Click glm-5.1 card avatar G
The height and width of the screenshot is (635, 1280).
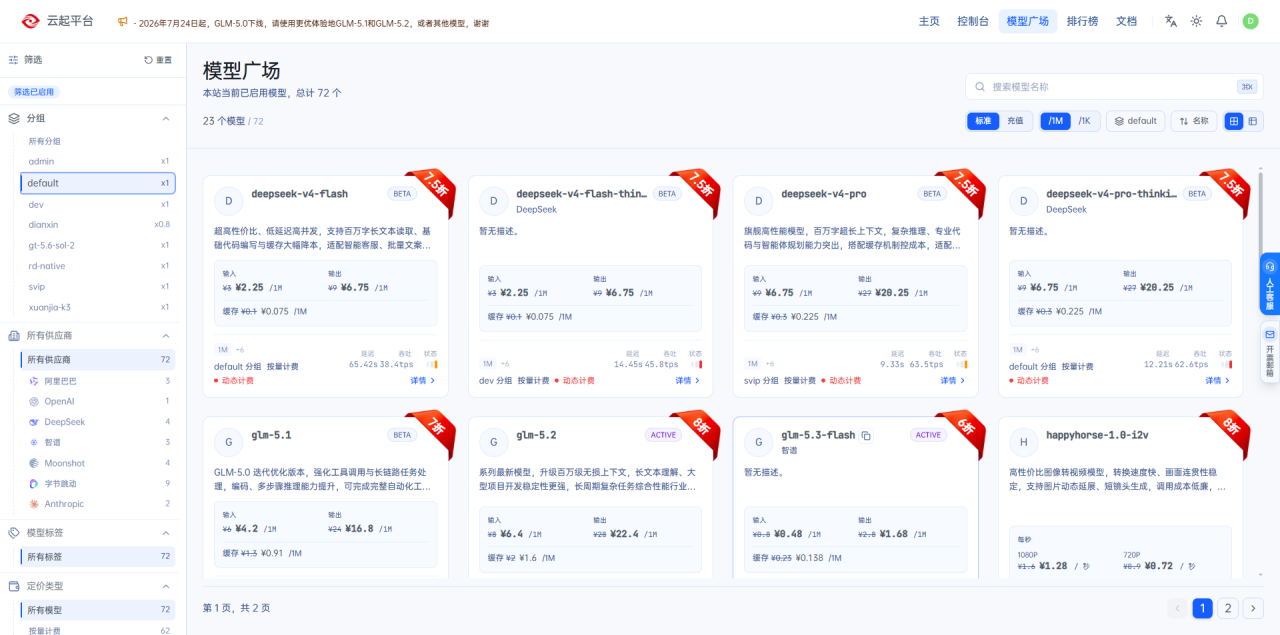(228, 441)
